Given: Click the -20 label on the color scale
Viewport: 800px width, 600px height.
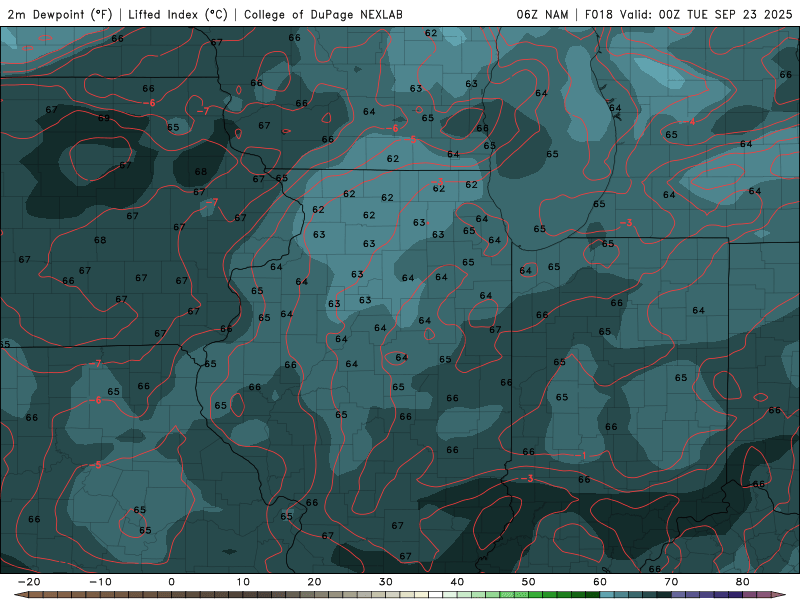Looking at the screenshot, I should [x=29, y=582].
